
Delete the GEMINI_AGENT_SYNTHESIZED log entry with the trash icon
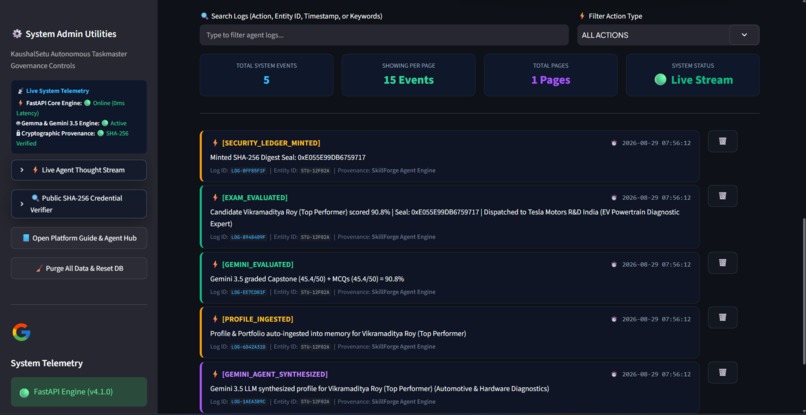pos(722,372)
